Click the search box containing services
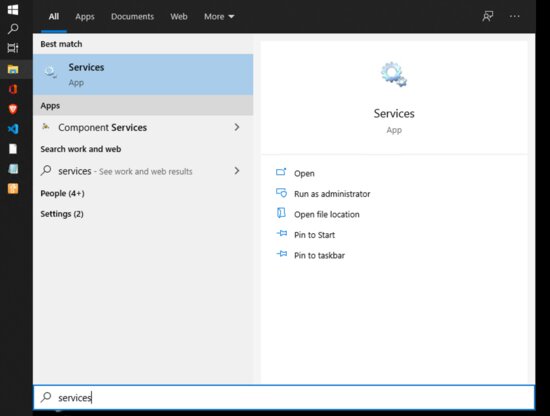Image resolution: width=550 pixels, height=416 pixels. [284, 397]
